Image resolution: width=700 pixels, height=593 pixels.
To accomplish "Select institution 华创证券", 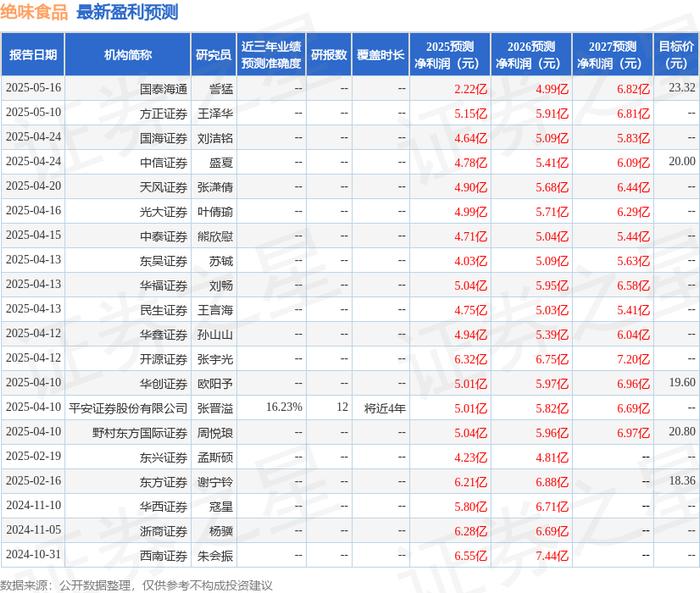I will (x=163, y=384).
